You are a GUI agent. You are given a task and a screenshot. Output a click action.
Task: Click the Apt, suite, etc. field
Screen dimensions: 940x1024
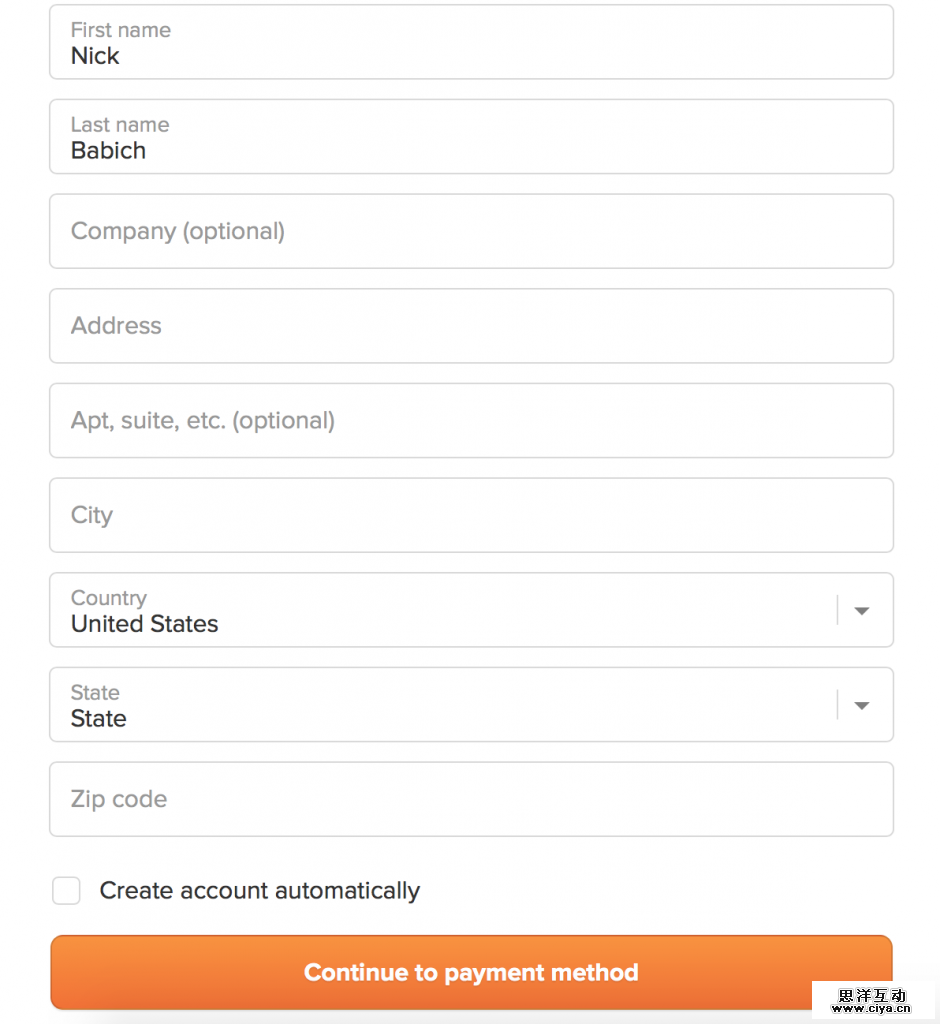[471, 421]
